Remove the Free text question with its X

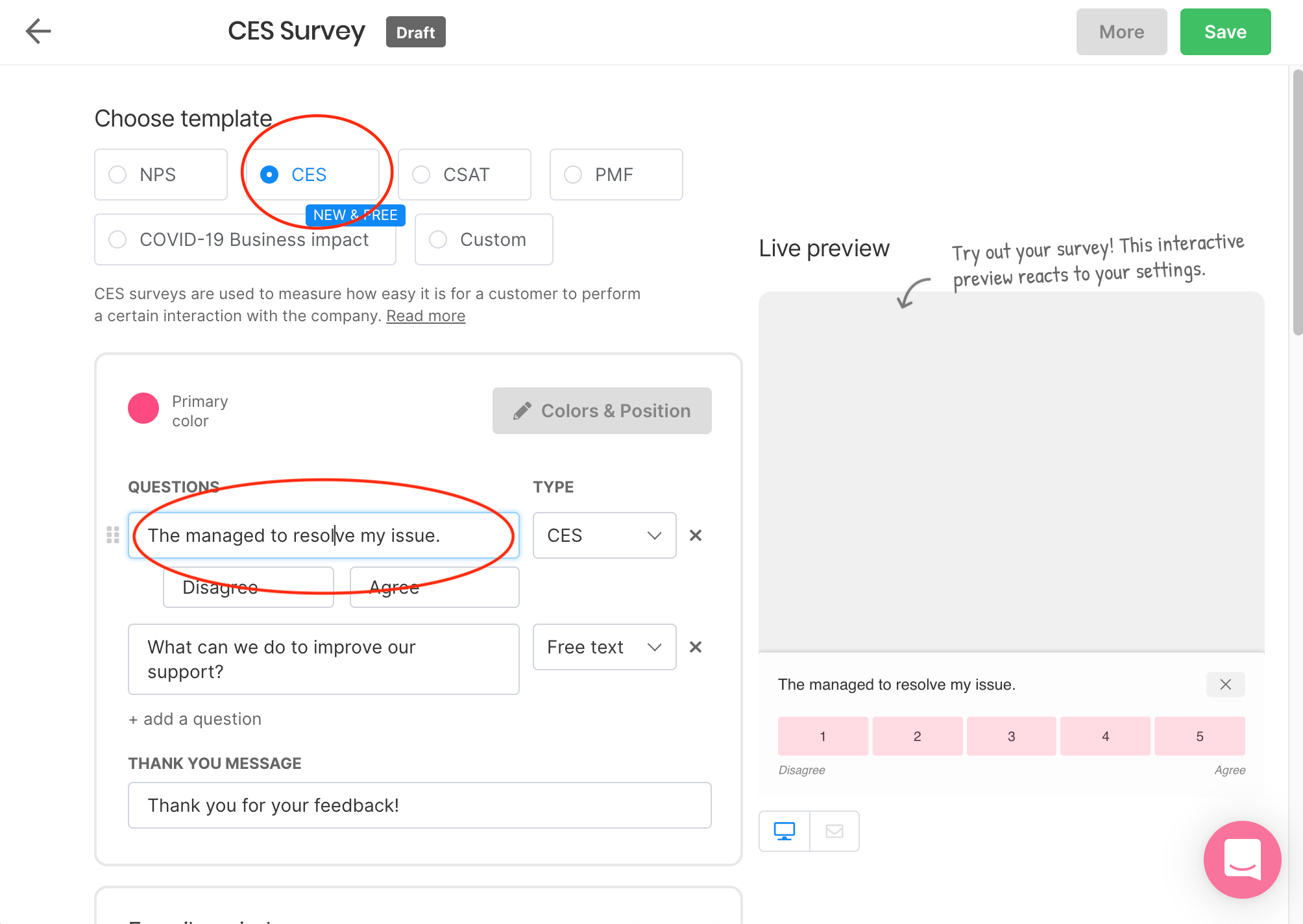(696, 647)
